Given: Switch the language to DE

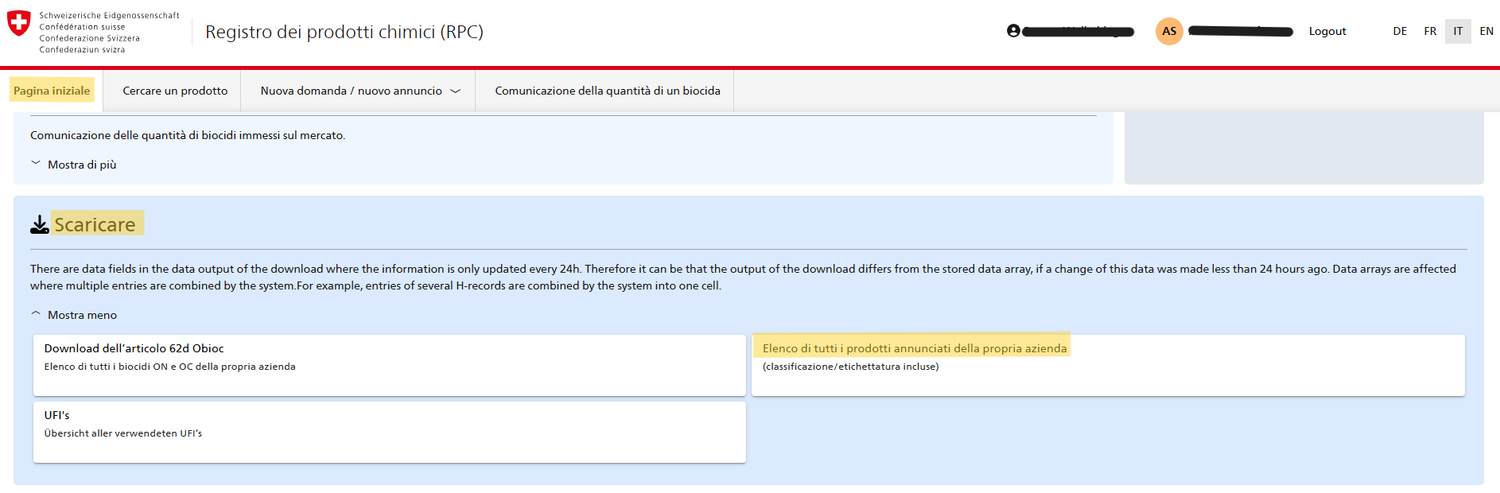Looking at the screenshot, I should coord(1400,31).
